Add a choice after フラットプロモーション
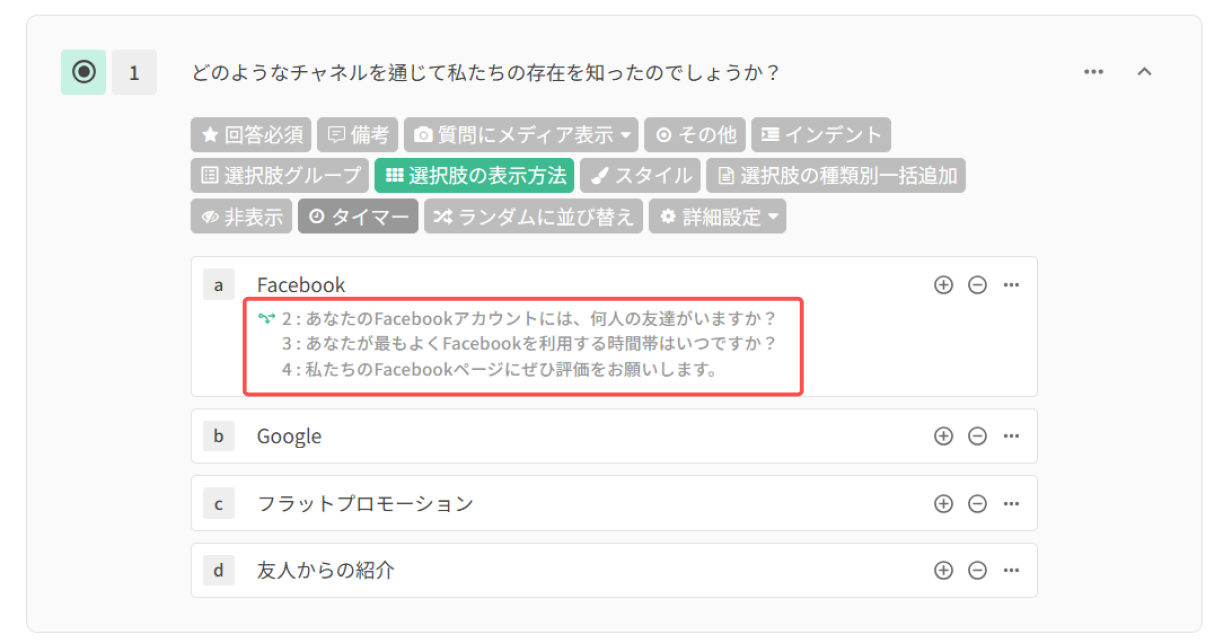The image size is (1232, 643). click(x=943, y=504)
